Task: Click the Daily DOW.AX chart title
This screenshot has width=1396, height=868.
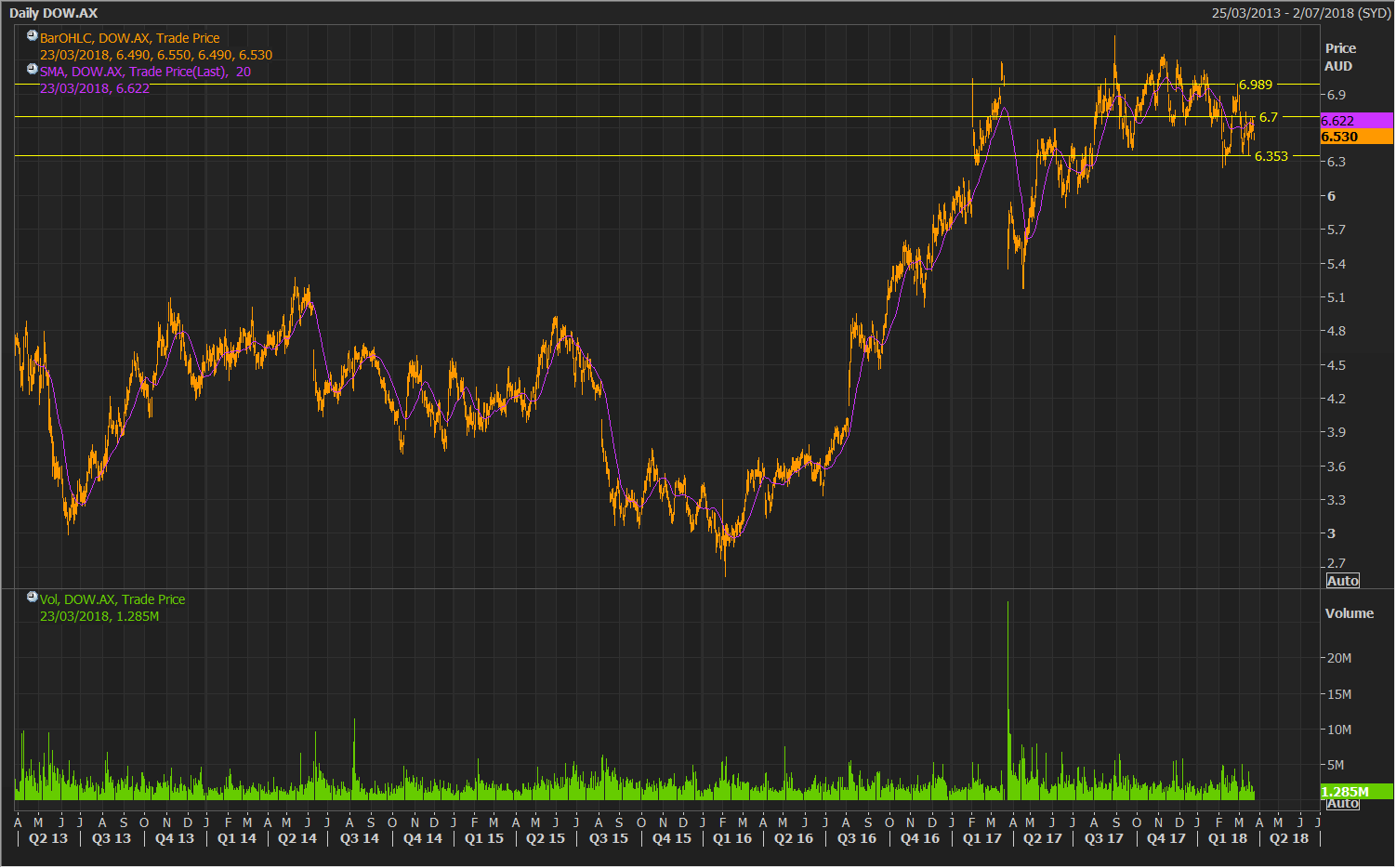Action: [x=53, y=13]
